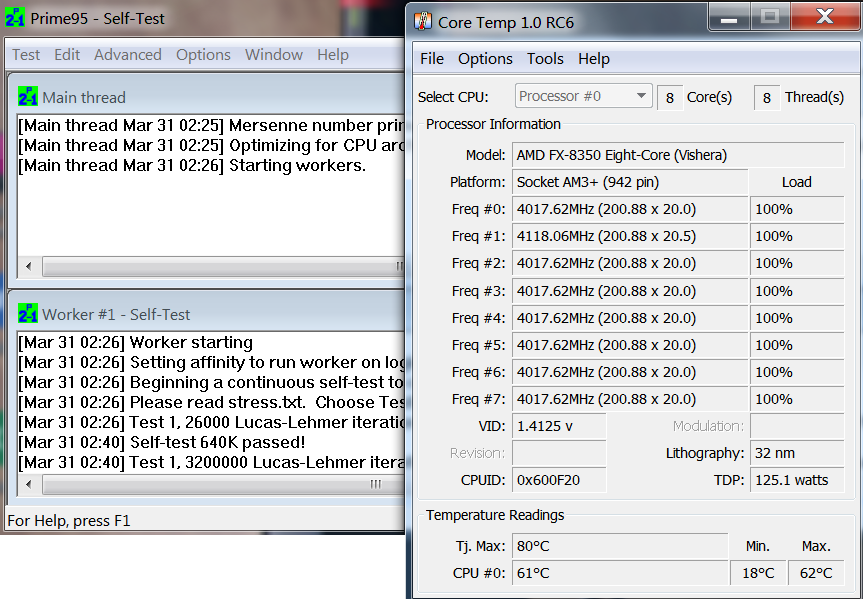Click the Worker #1 horizontal scrollbar thumb
Screen dimensions: 863x599
[x=223, y=485]
